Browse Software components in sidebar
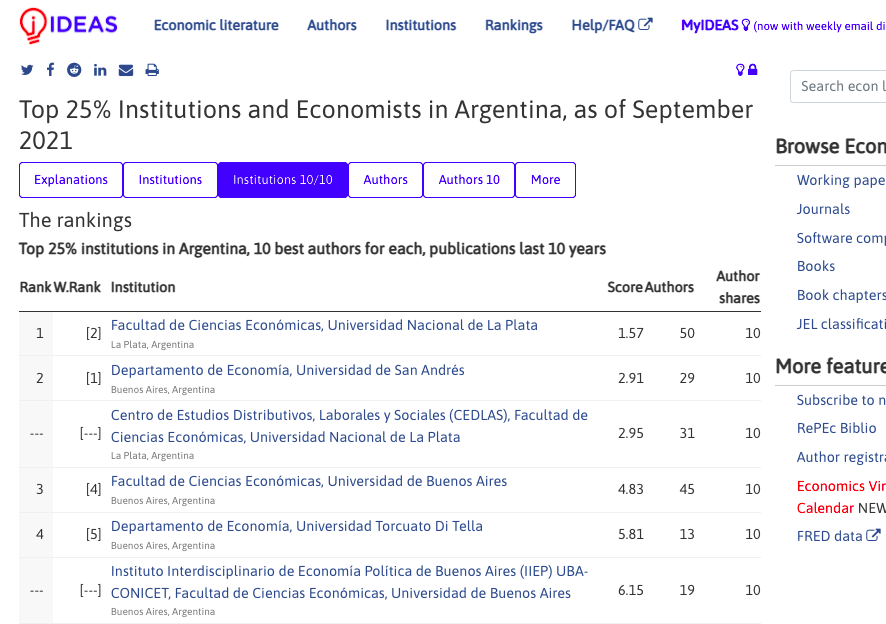The image size is (886, 624). (x=841, y=238)
